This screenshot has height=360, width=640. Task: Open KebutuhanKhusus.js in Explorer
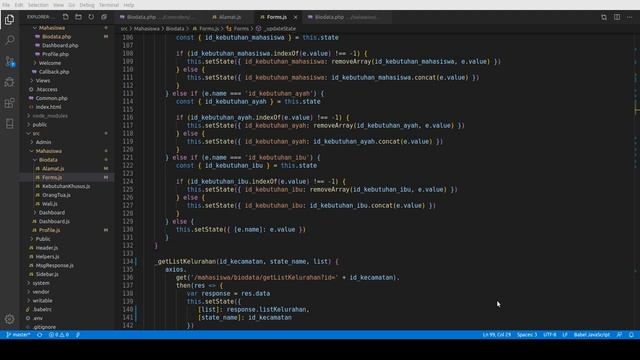pos(66,186)
